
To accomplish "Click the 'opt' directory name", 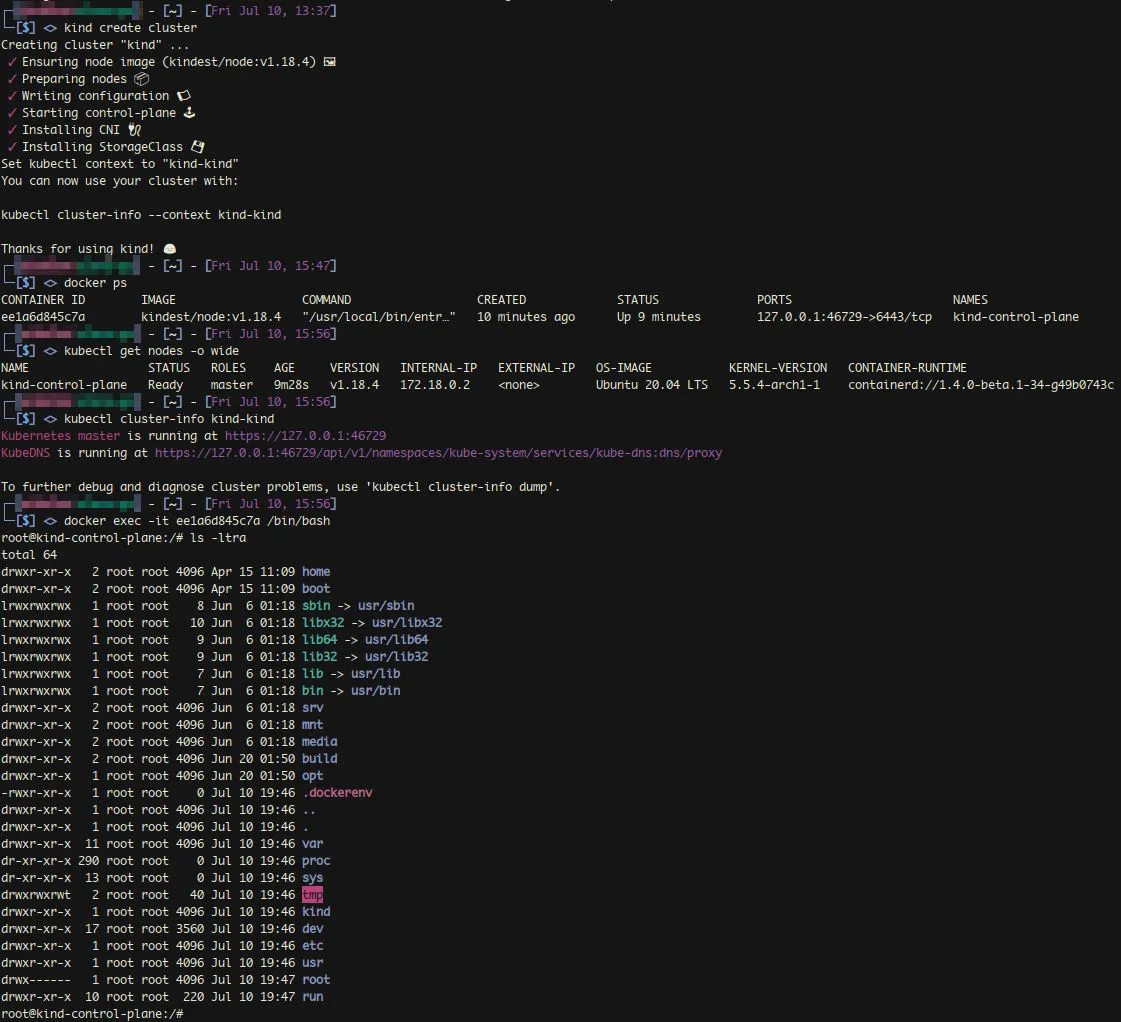I will click(312, 776).
